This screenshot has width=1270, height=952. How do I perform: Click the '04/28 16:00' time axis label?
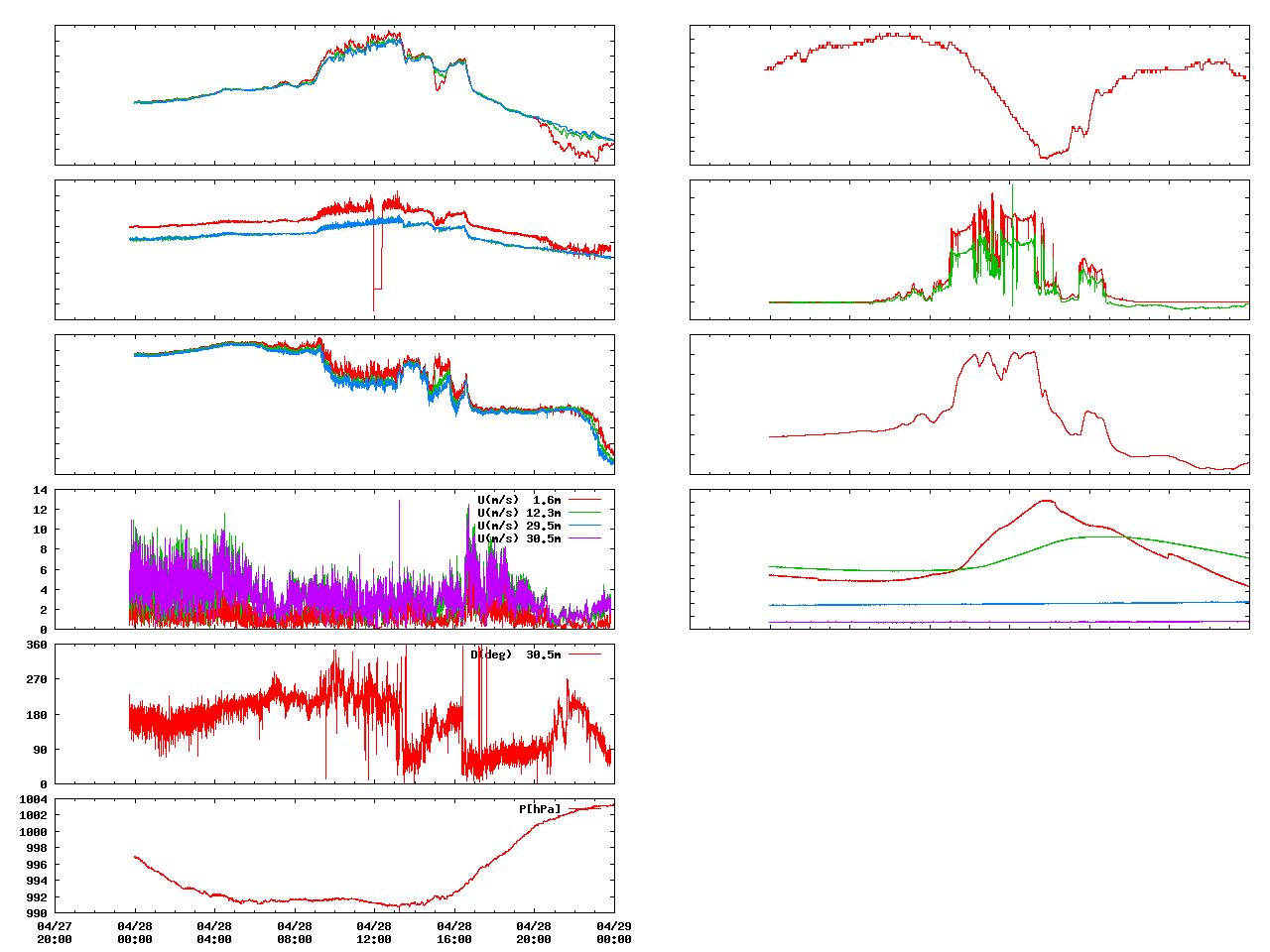pos(454,932)
